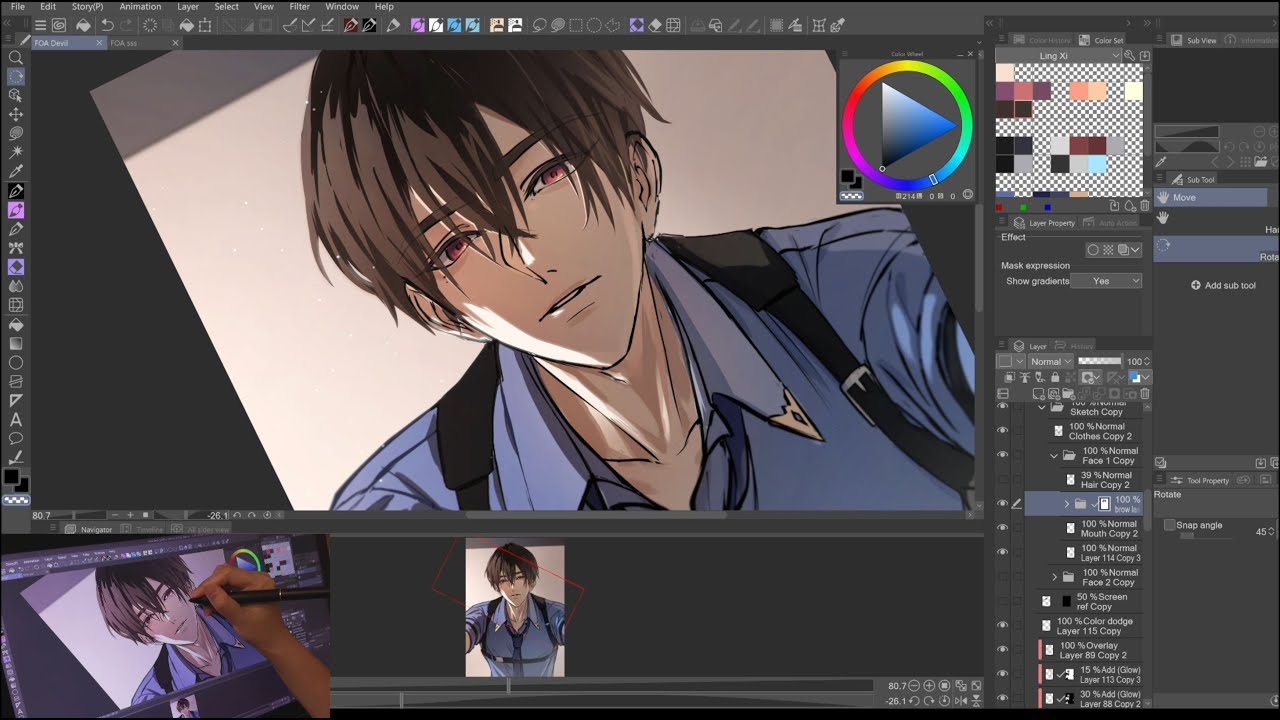Toggle visibility of Clothes Copy 2 layer
Image resolution: width=1280 pixels, height=720 pixels.
tap(1002, 431)
